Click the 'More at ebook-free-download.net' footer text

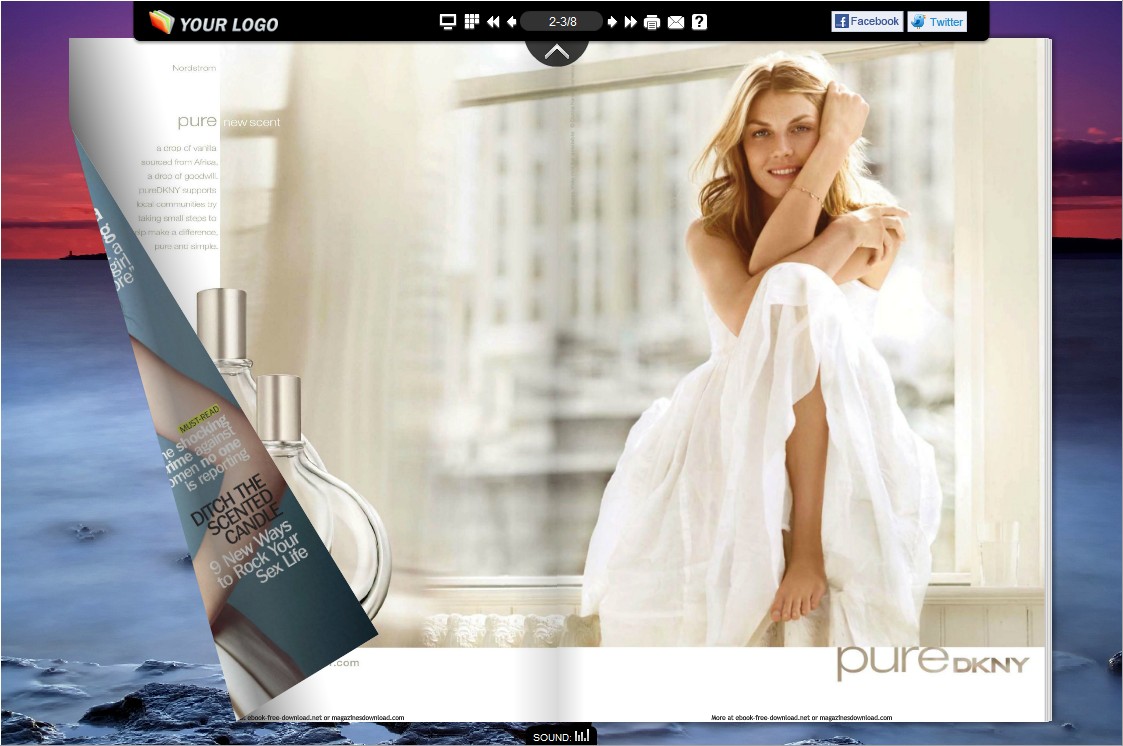coord(801,717)
